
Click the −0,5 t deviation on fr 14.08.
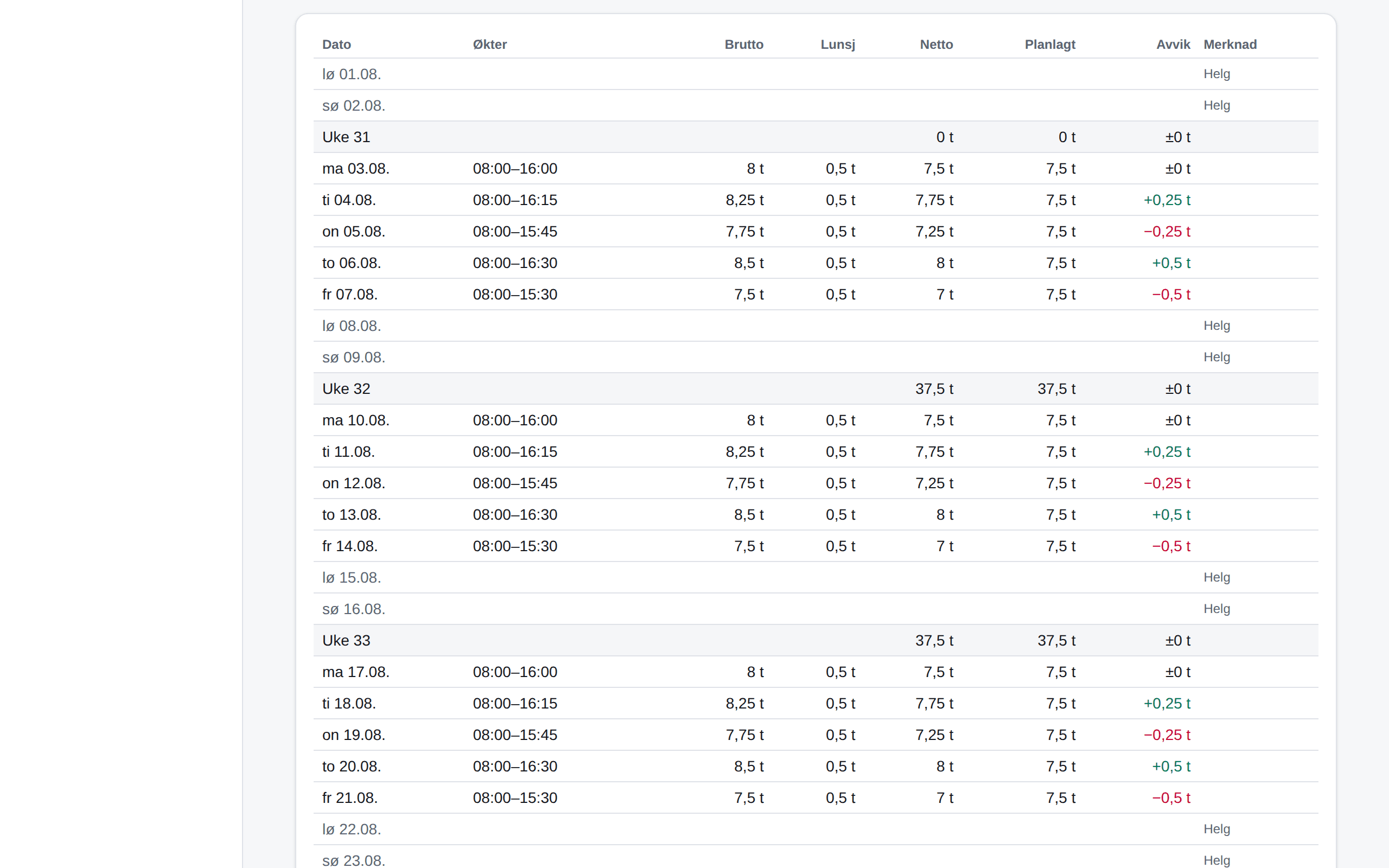pos(1171,546)
